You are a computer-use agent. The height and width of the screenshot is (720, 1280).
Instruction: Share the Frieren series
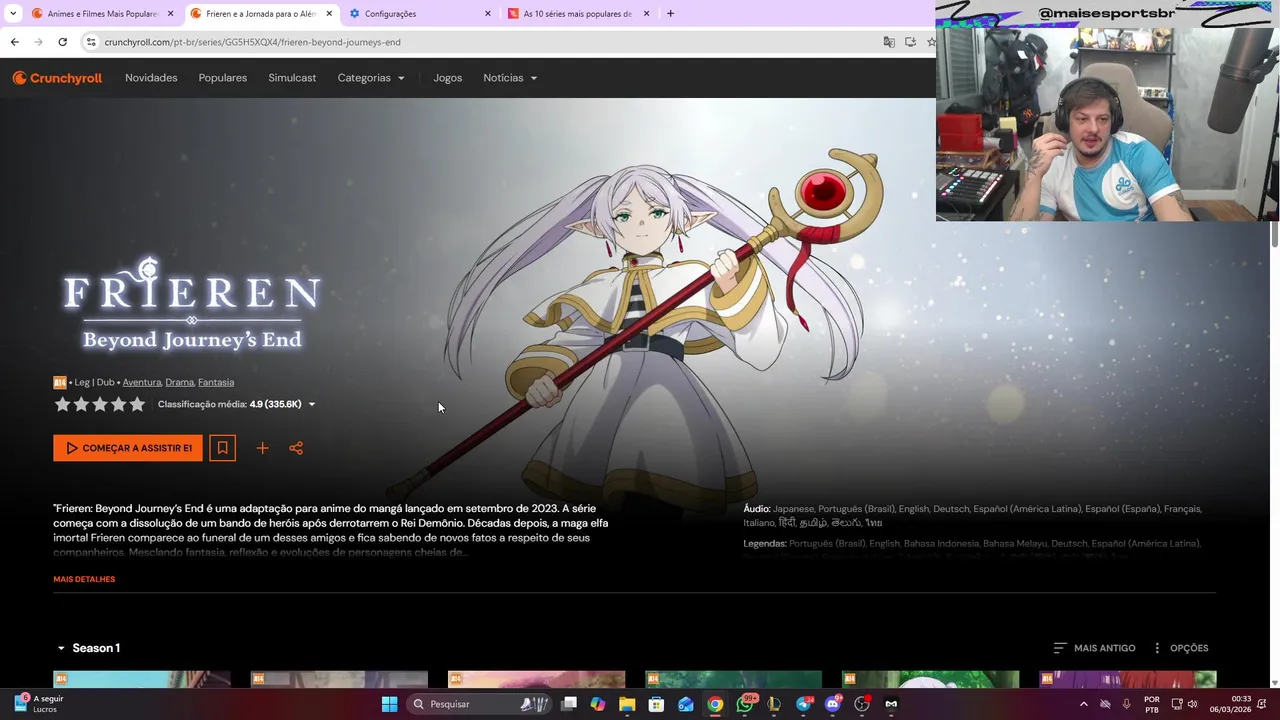coord(296,448)
